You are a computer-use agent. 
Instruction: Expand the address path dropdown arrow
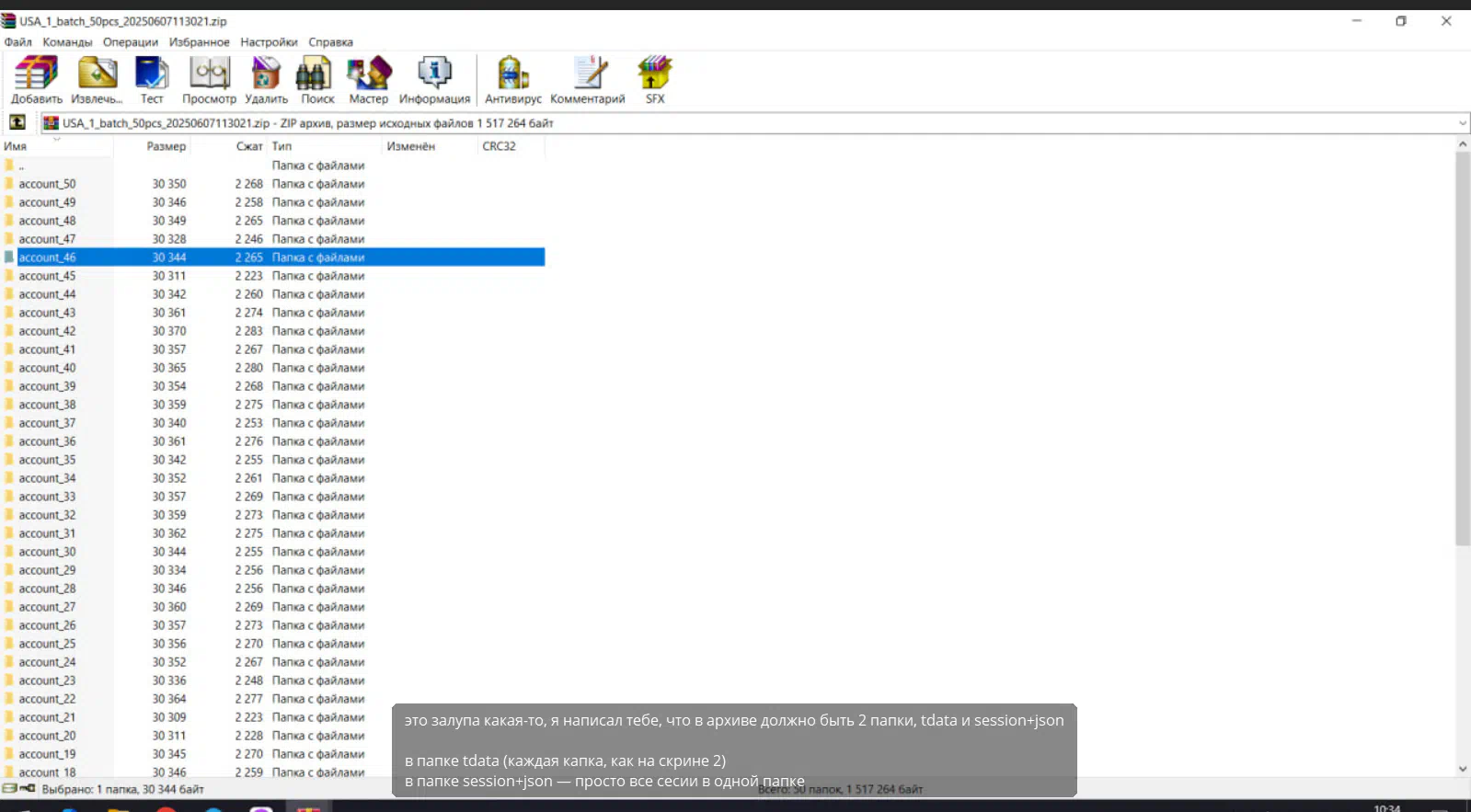tap(1462, 123)
